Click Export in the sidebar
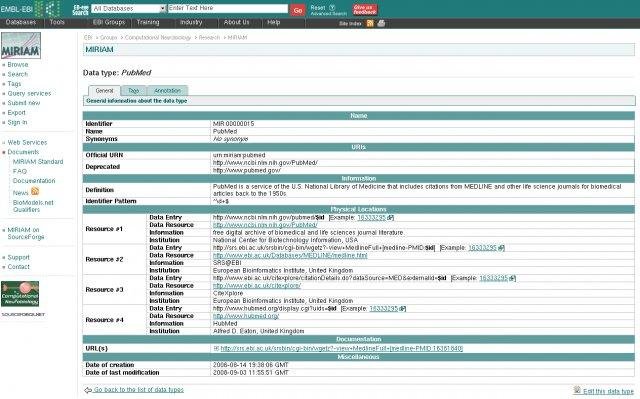This screenshot has width=640, height=399. point(16,113)
